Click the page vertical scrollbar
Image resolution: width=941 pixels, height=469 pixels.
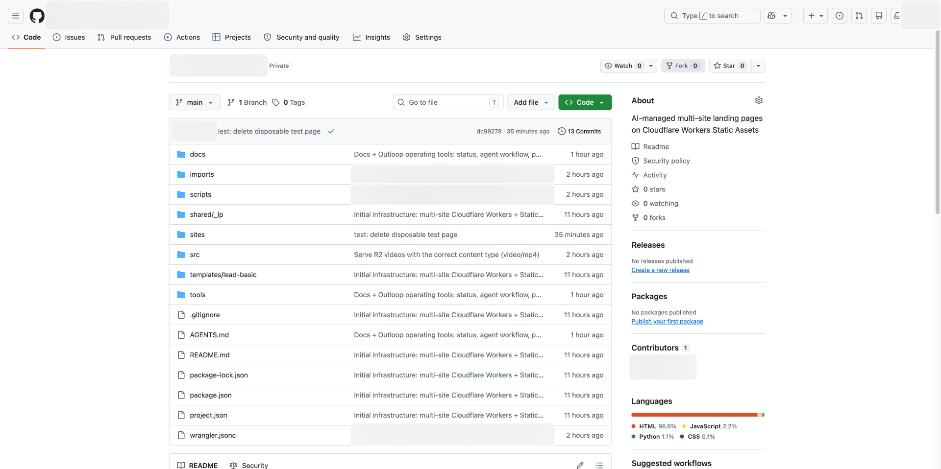(937, 120)
